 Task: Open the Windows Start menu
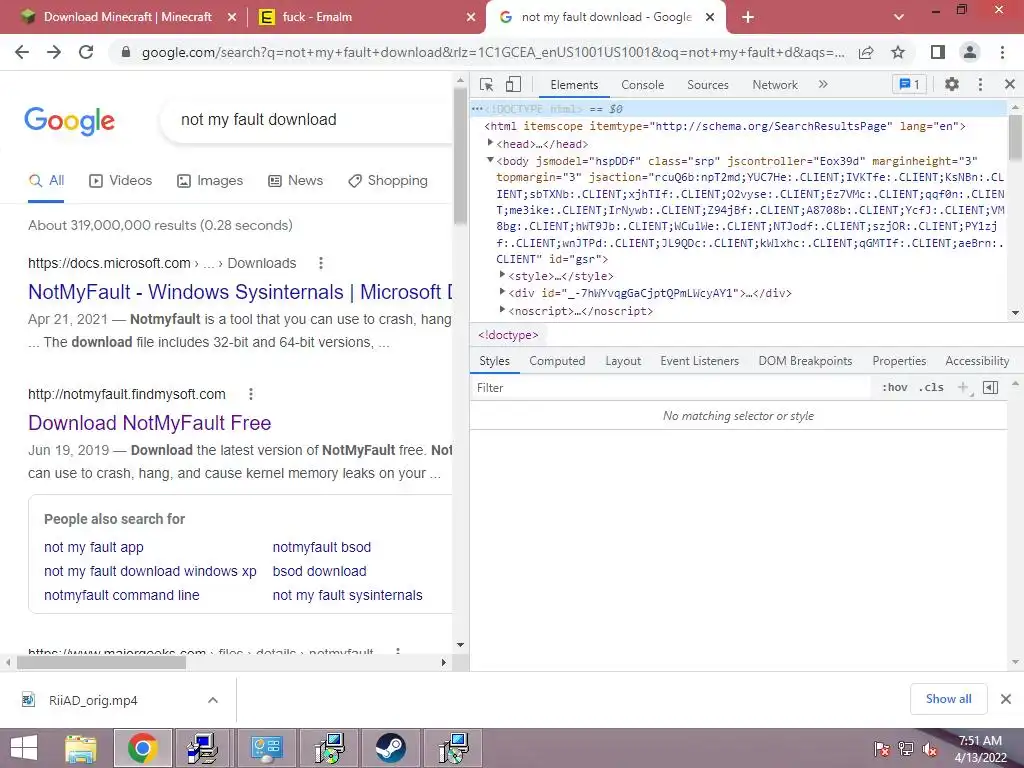(24, 748)
